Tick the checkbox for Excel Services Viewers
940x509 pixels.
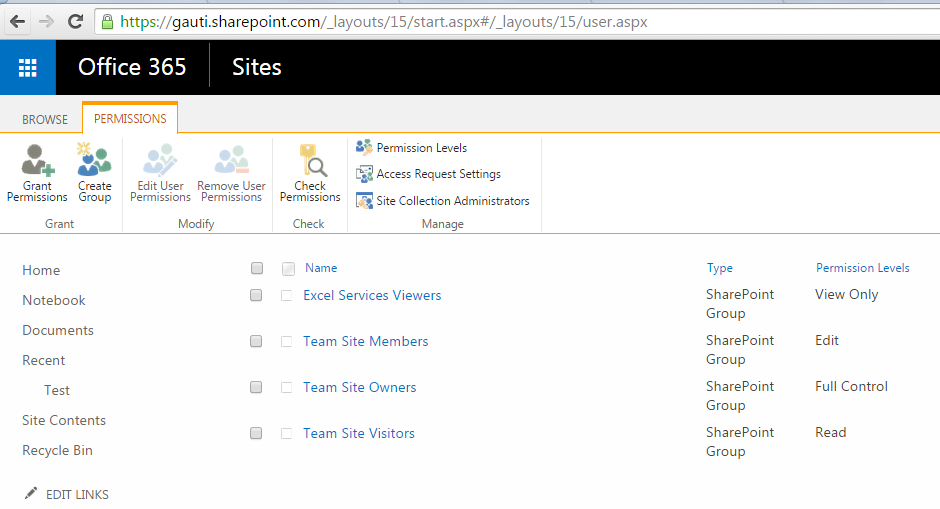pyautogui.click(x=257, y=296)
